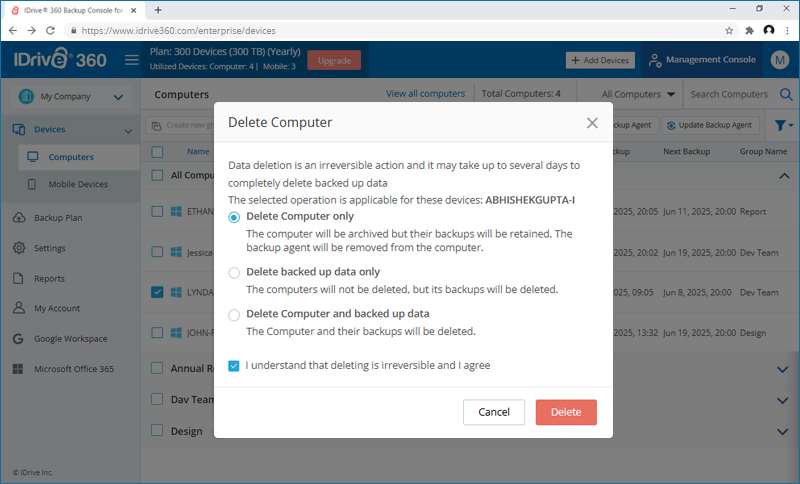
Task: Expand the Design group chevron
Action: pos(782,431)
